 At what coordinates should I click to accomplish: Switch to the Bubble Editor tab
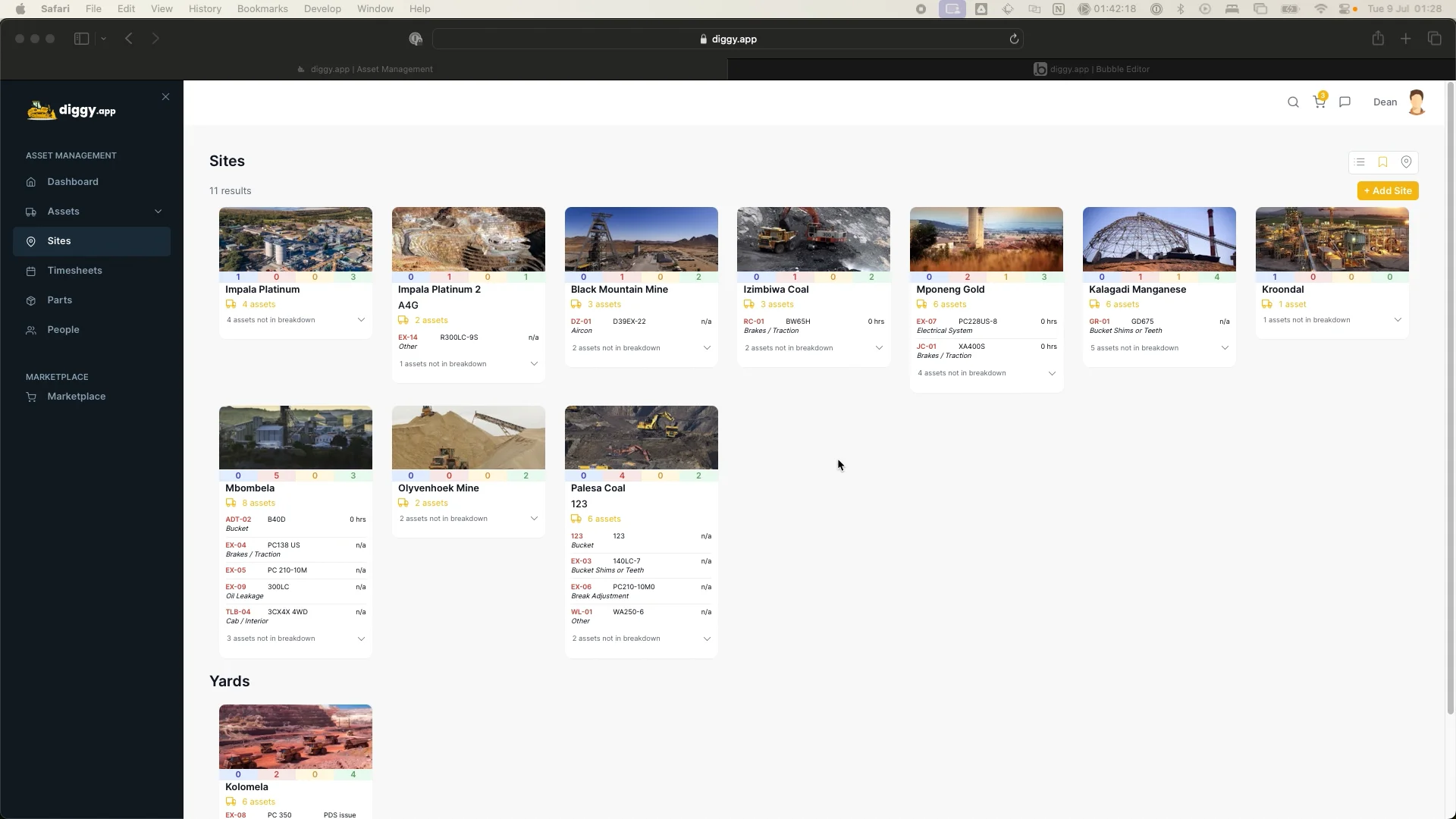coord(1091,69)
